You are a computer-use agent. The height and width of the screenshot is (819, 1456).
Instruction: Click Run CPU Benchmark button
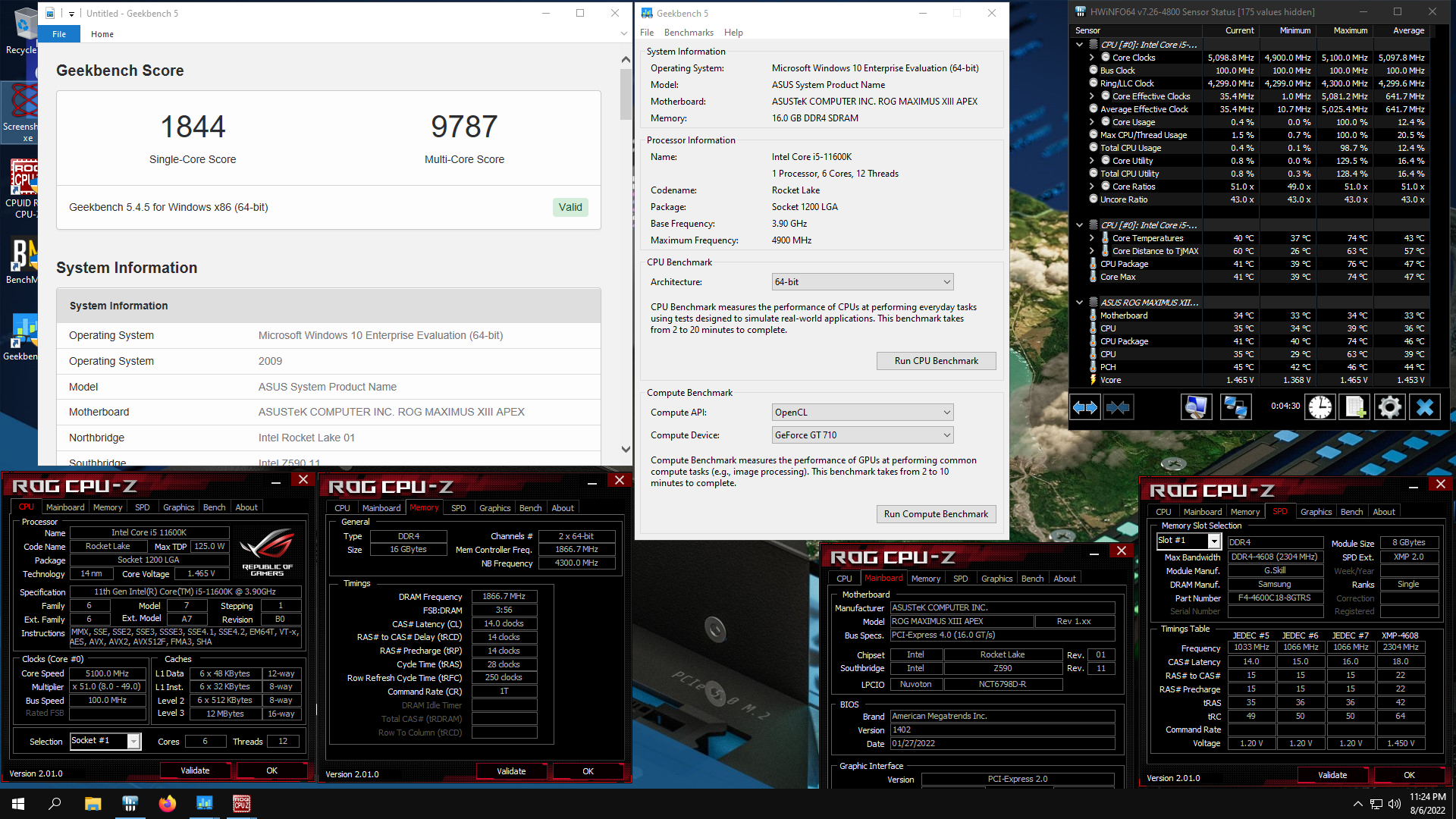pyautogui.click(x=936, y=361)
